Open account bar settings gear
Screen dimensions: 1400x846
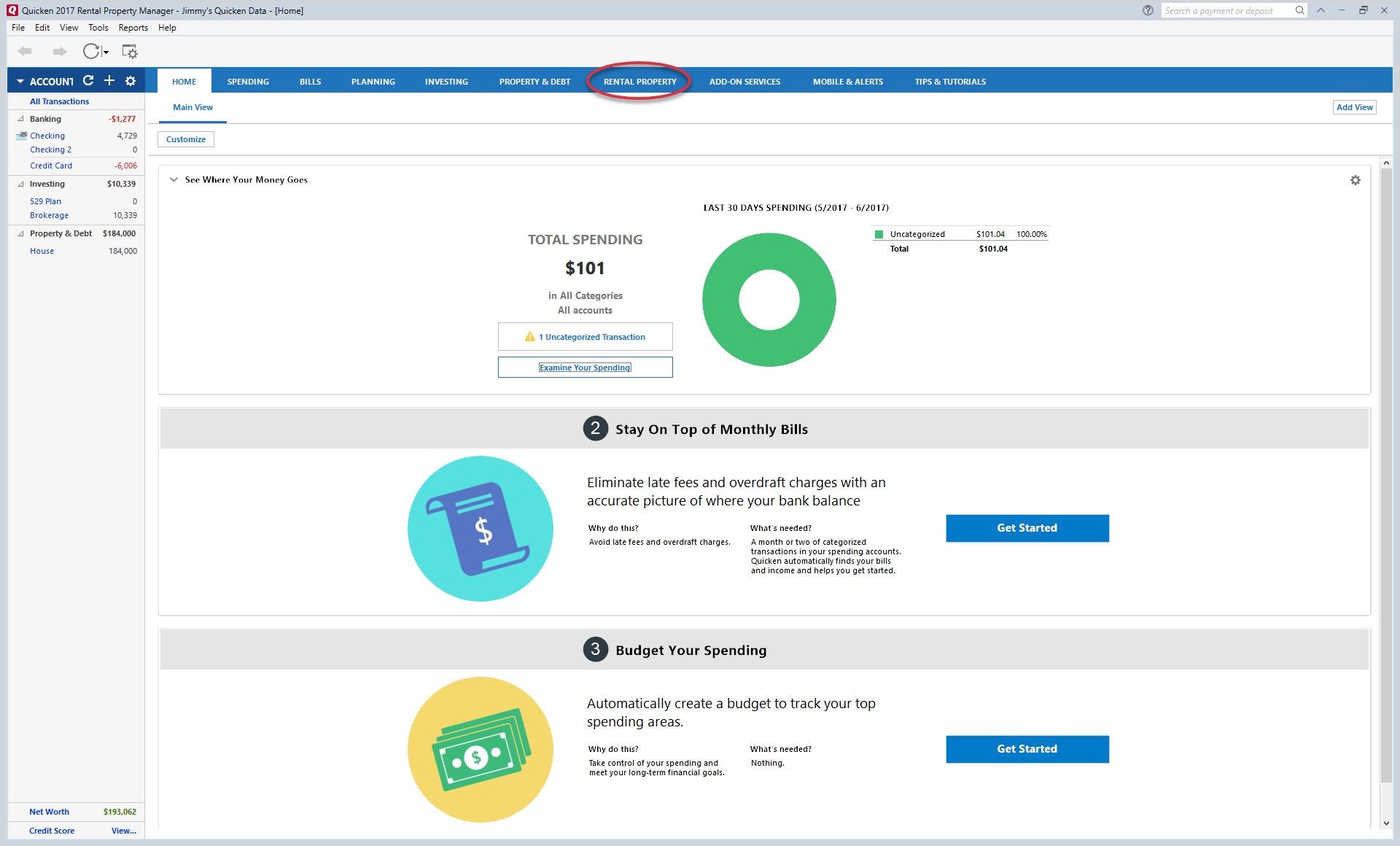(131, 81)
